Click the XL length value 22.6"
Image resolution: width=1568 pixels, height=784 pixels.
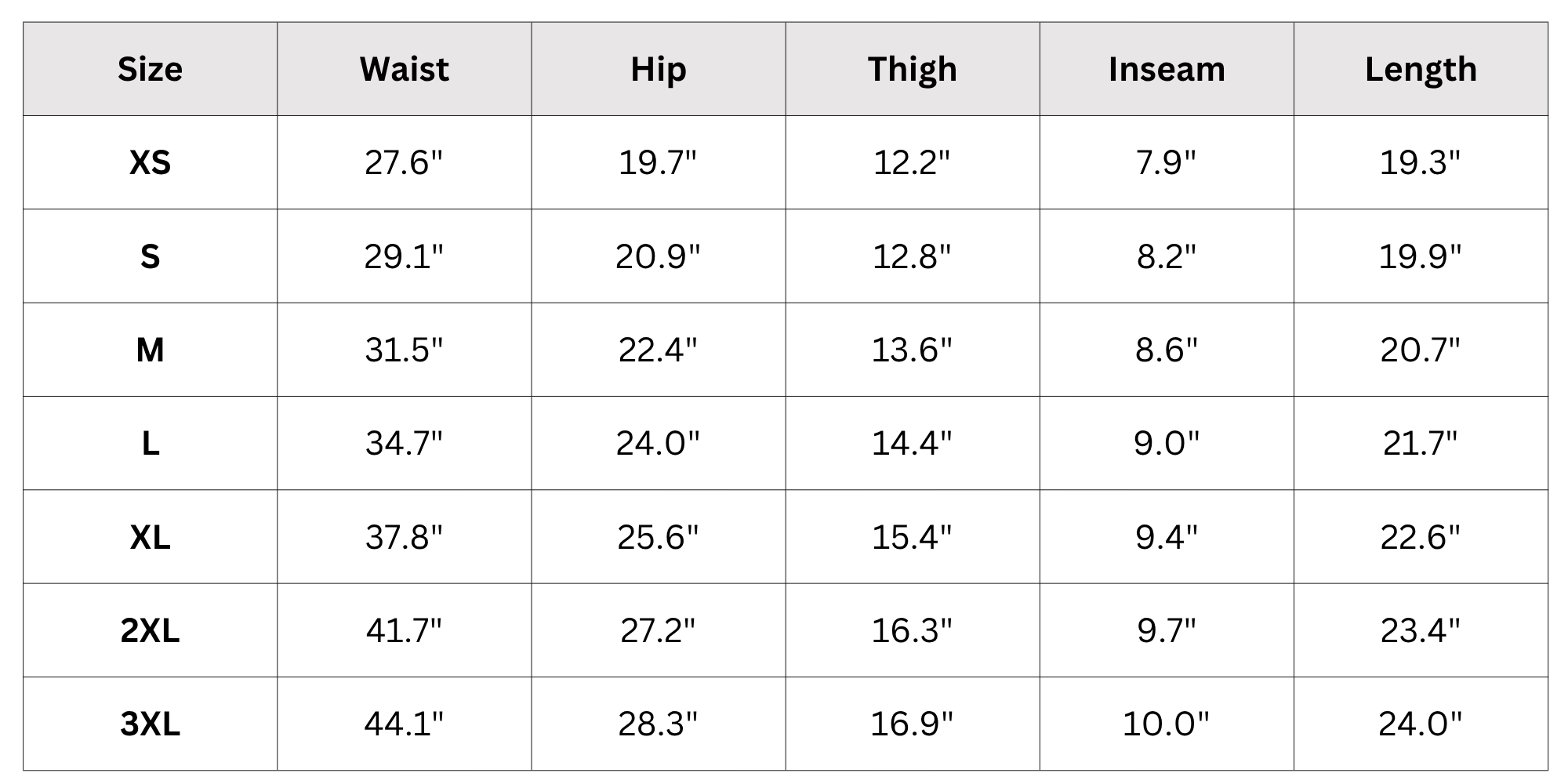click(1420, 537)
